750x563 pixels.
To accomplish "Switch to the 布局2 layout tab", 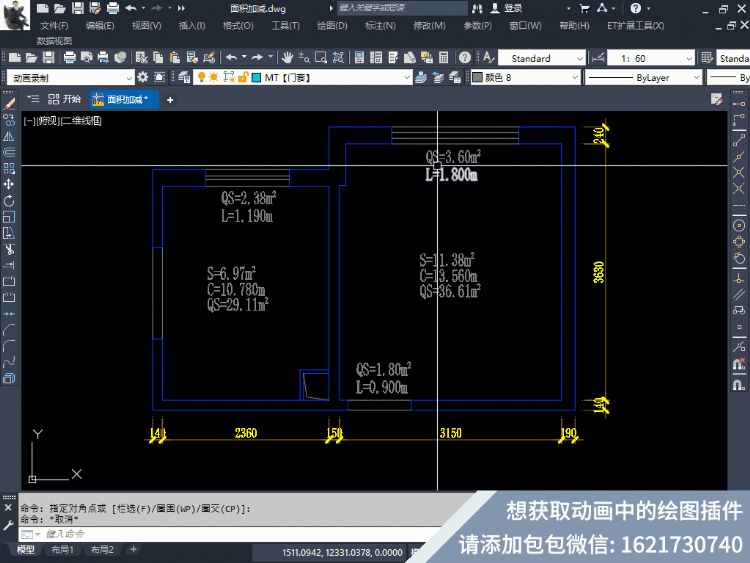I will pos(102,550).
